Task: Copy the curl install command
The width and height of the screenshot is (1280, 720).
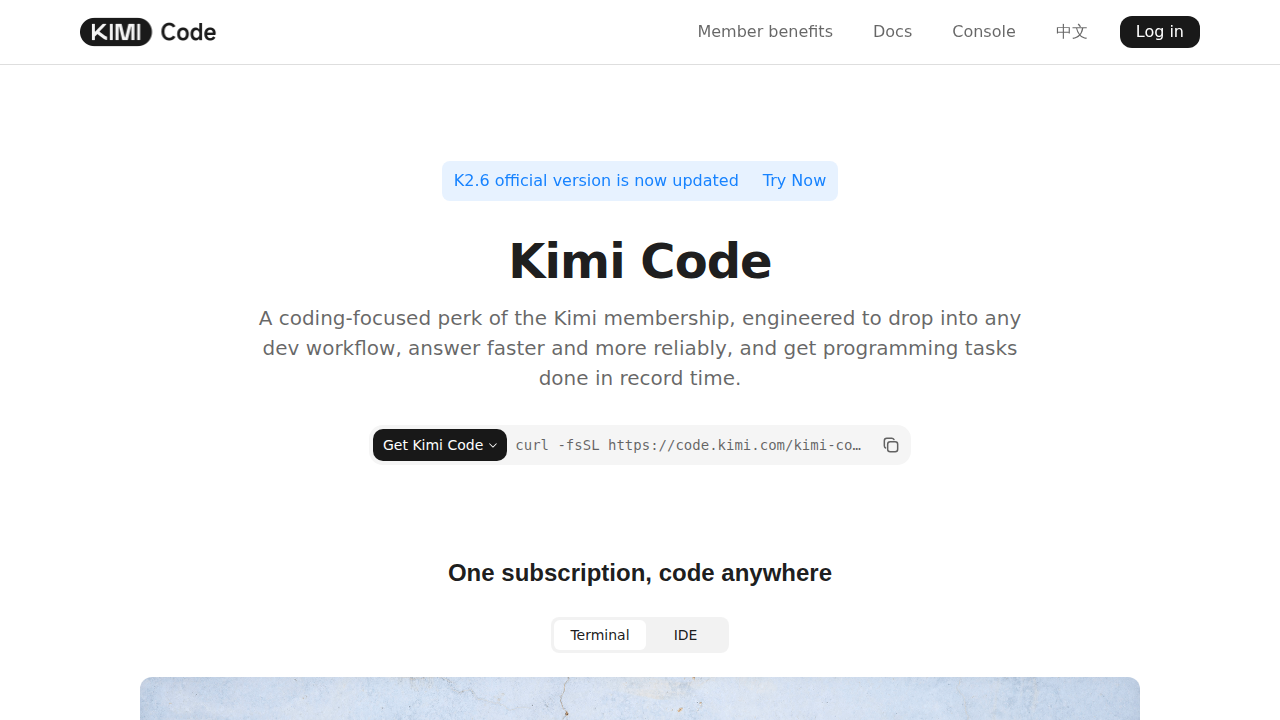Action: tap(891, 445)
